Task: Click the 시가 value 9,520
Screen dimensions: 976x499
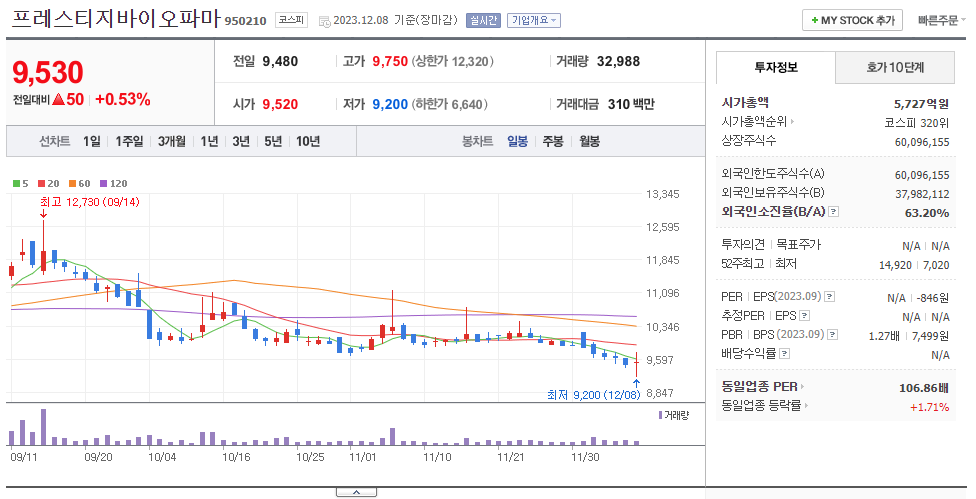Action: (280, 105)
